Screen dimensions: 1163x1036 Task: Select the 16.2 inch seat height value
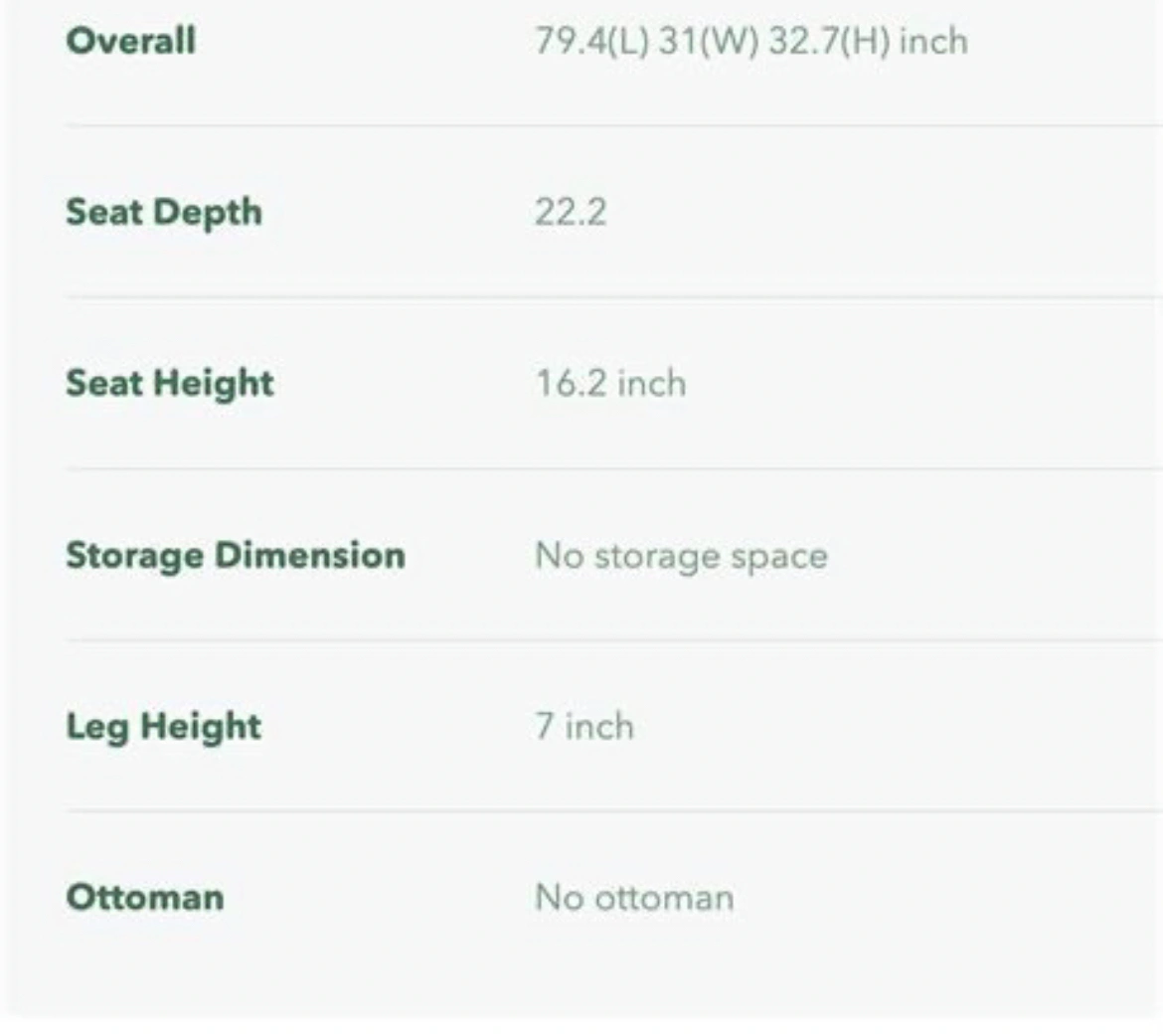point(610,384)
